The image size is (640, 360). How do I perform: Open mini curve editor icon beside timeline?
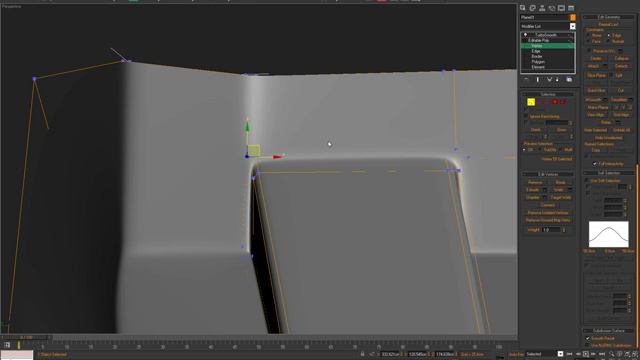[x=7, y=345]
